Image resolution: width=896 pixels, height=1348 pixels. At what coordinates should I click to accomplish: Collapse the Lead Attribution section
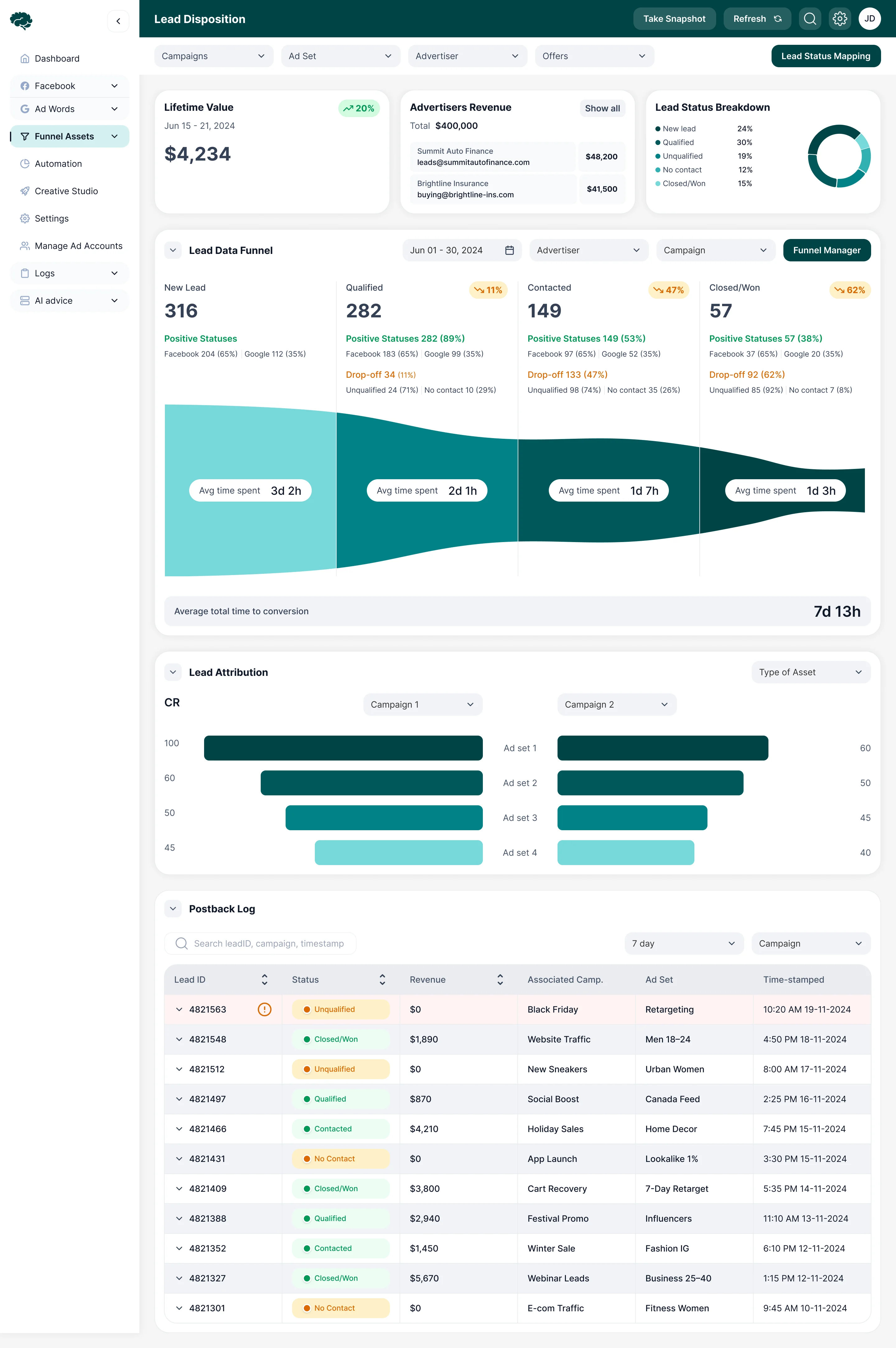click(x=173, y=672)
